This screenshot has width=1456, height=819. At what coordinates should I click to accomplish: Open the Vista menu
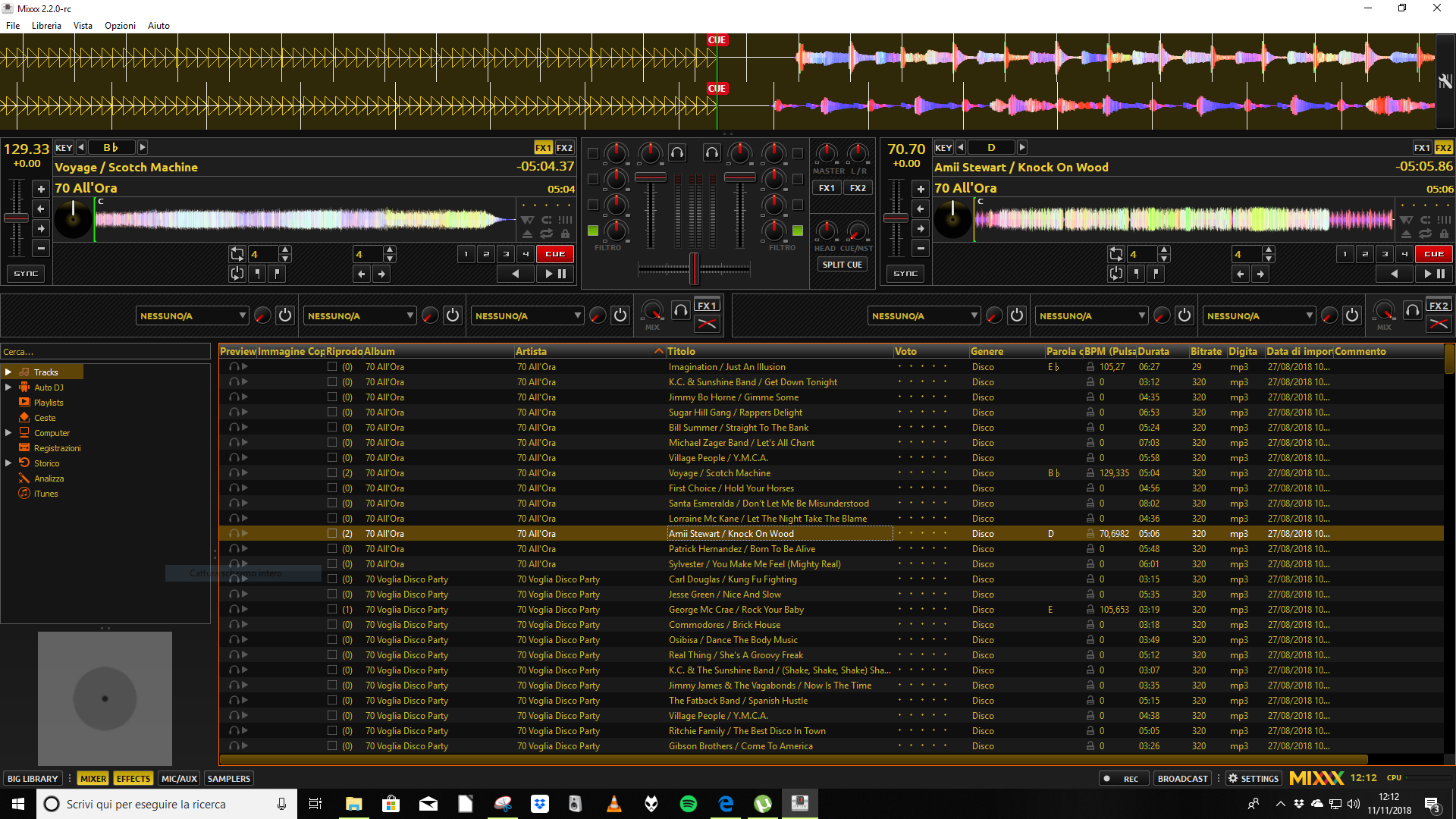coord(83,25)
